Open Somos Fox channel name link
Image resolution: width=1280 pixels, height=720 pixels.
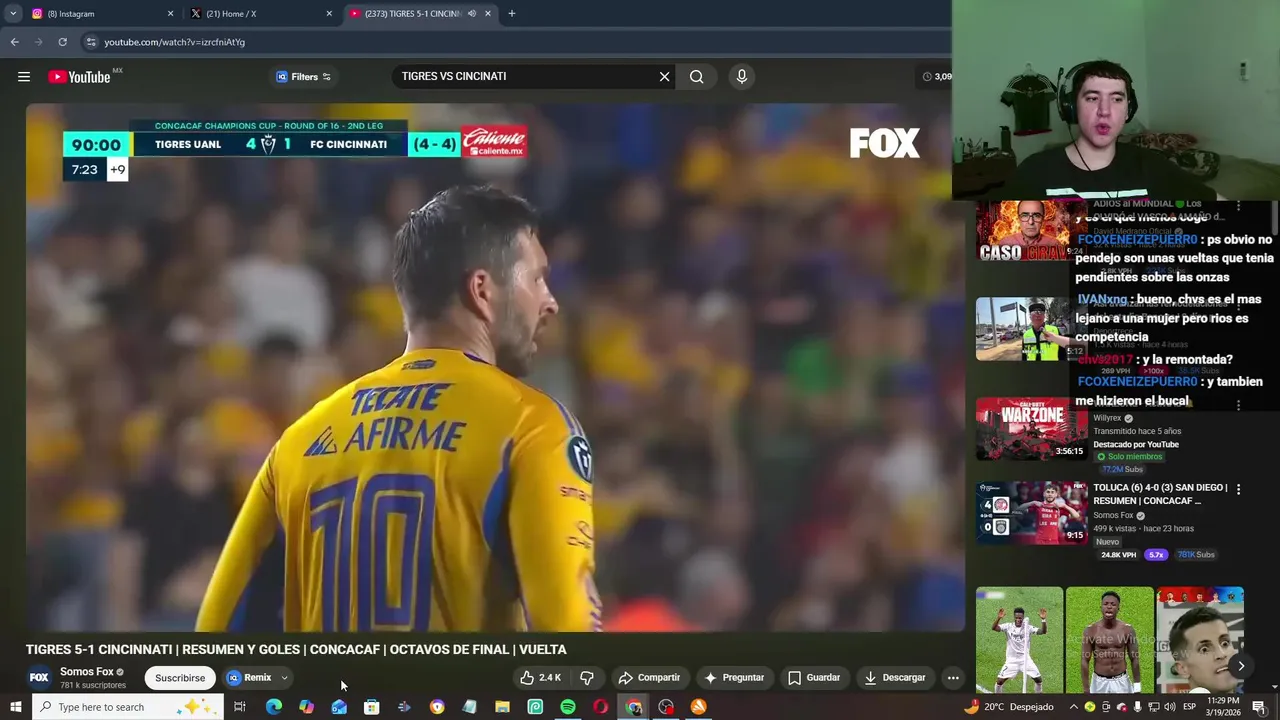pyautogui.click(x=87, y=671)
